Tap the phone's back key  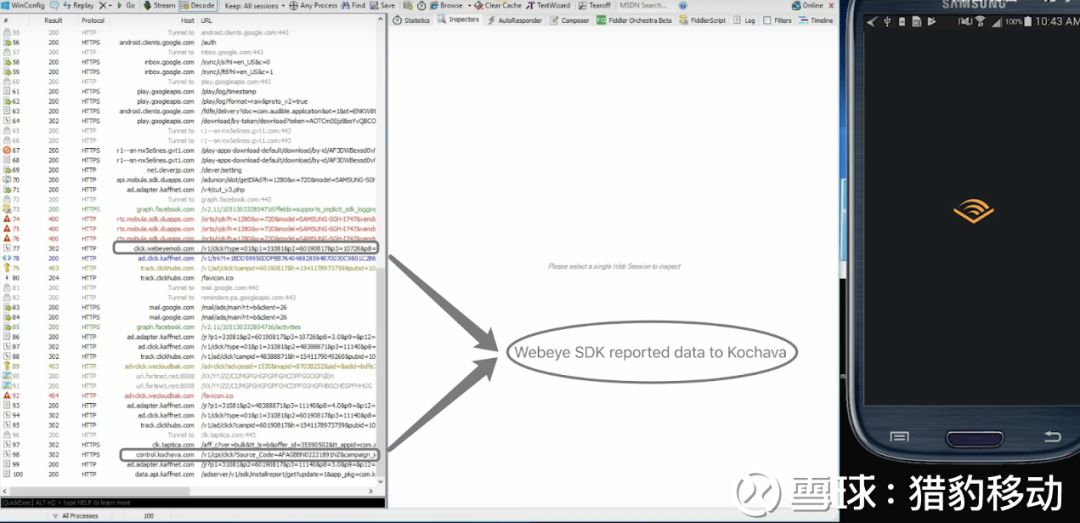(x=1051, y=437)
